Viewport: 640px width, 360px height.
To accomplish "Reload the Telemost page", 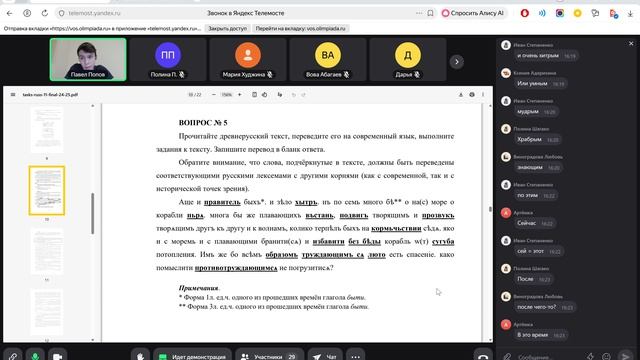I will click(44, 13).
